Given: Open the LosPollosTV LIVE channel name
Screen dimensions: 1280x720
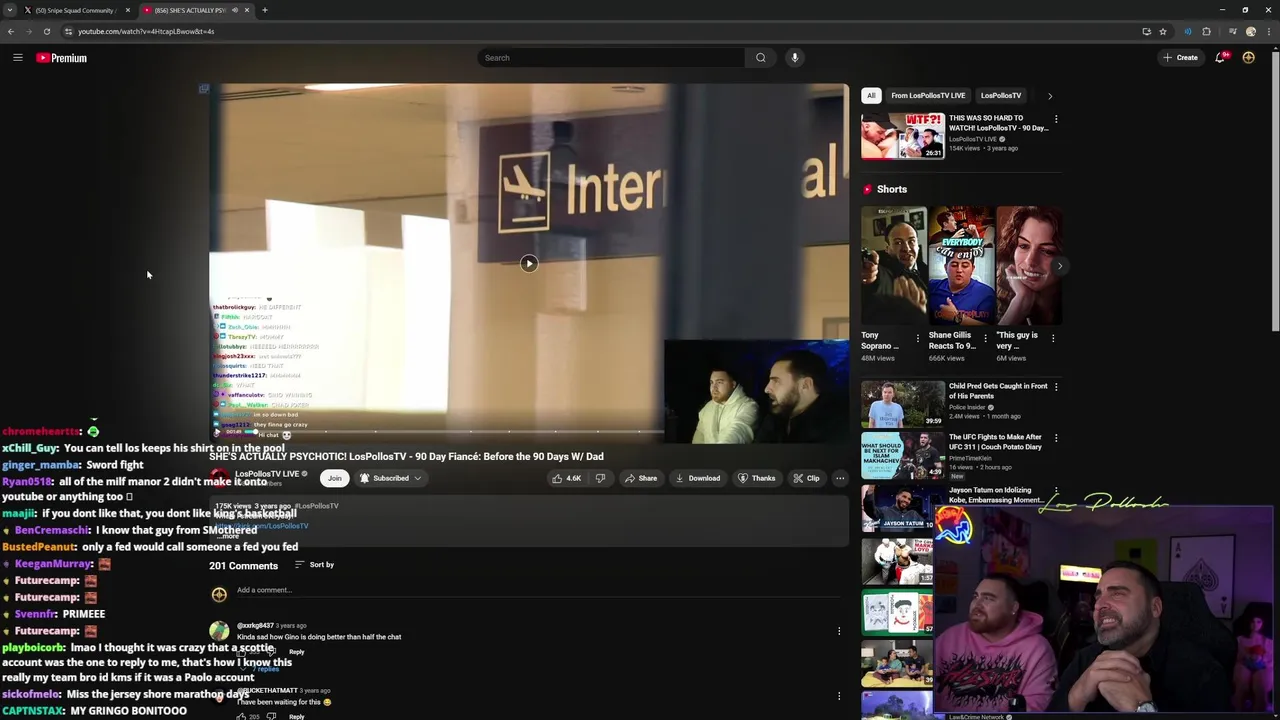Looking at the screenshot, I should click(267, 473).
